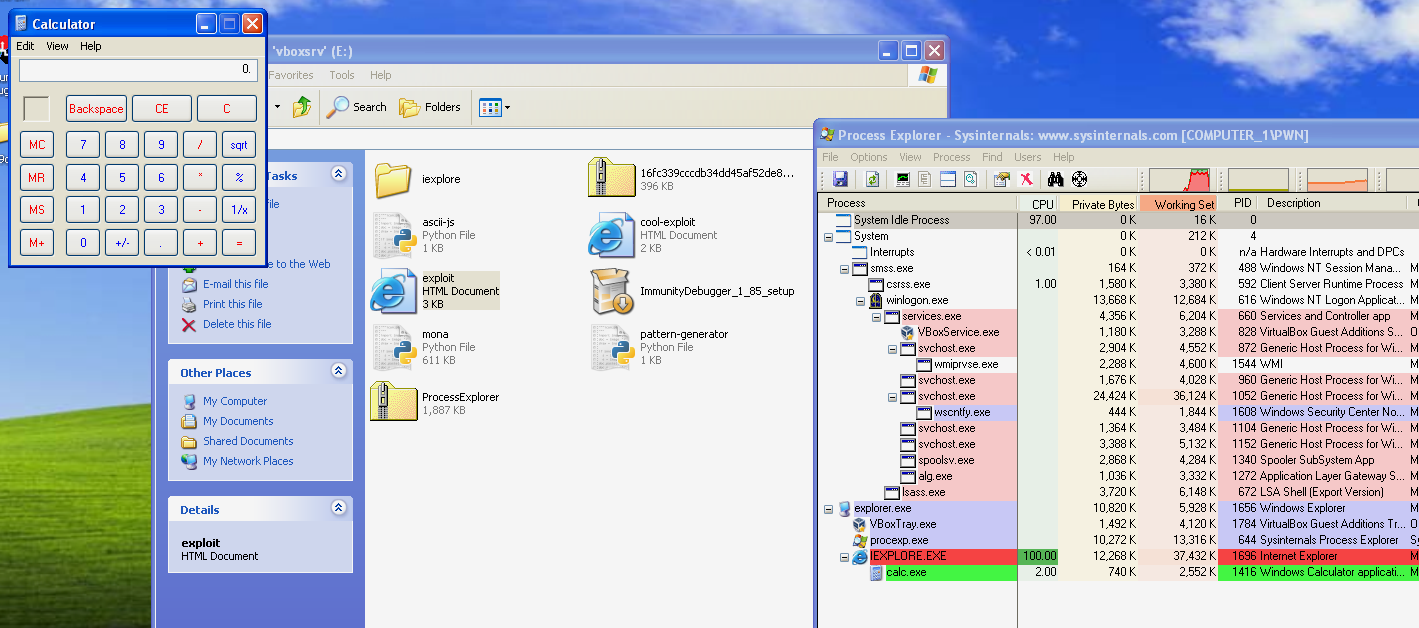
Task: Sort by the Working Set column header
Action: point(1179,204)
